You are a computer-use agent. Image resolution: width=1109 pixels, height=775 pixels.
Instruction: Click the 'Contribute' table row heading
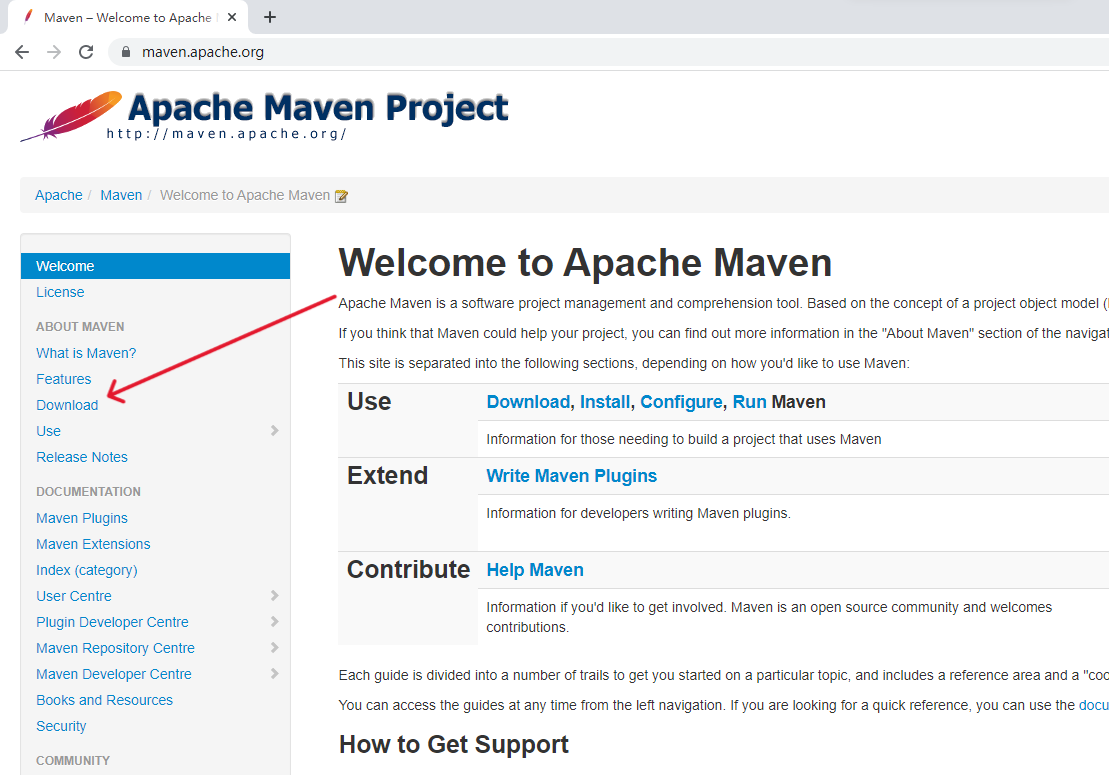pyautogui.click(x=408, y=569)
